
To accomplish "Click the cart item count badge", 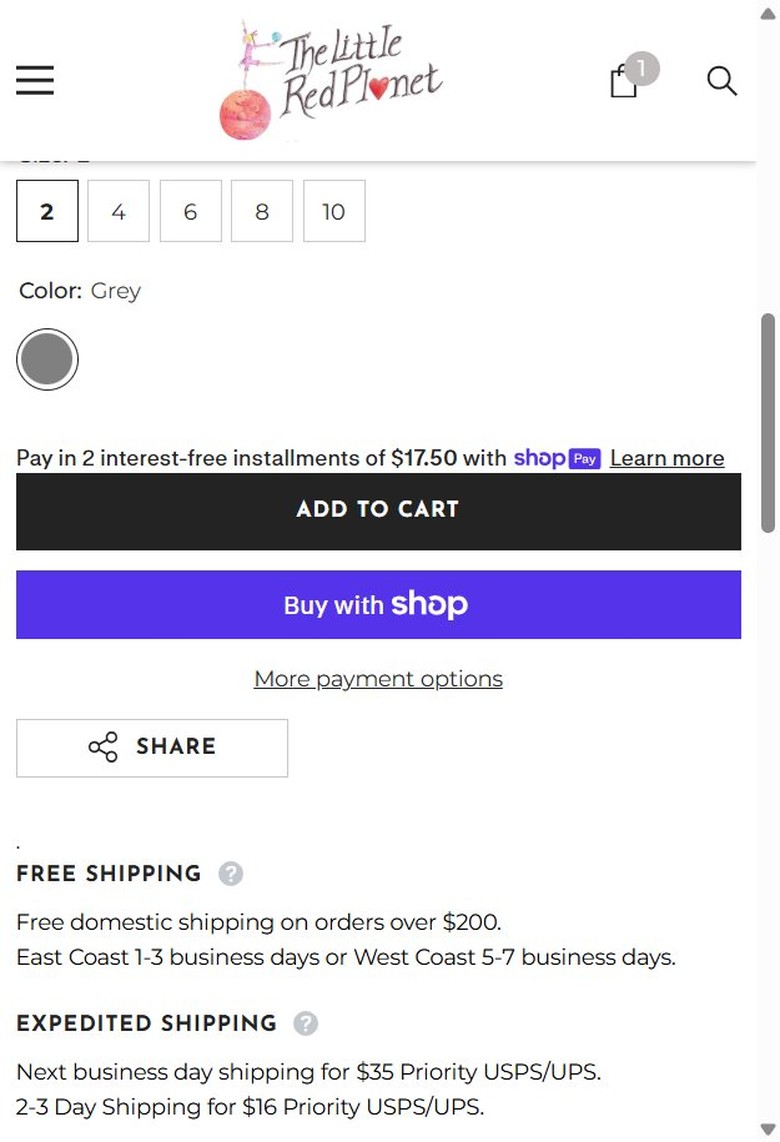I will tap(642, 69).
